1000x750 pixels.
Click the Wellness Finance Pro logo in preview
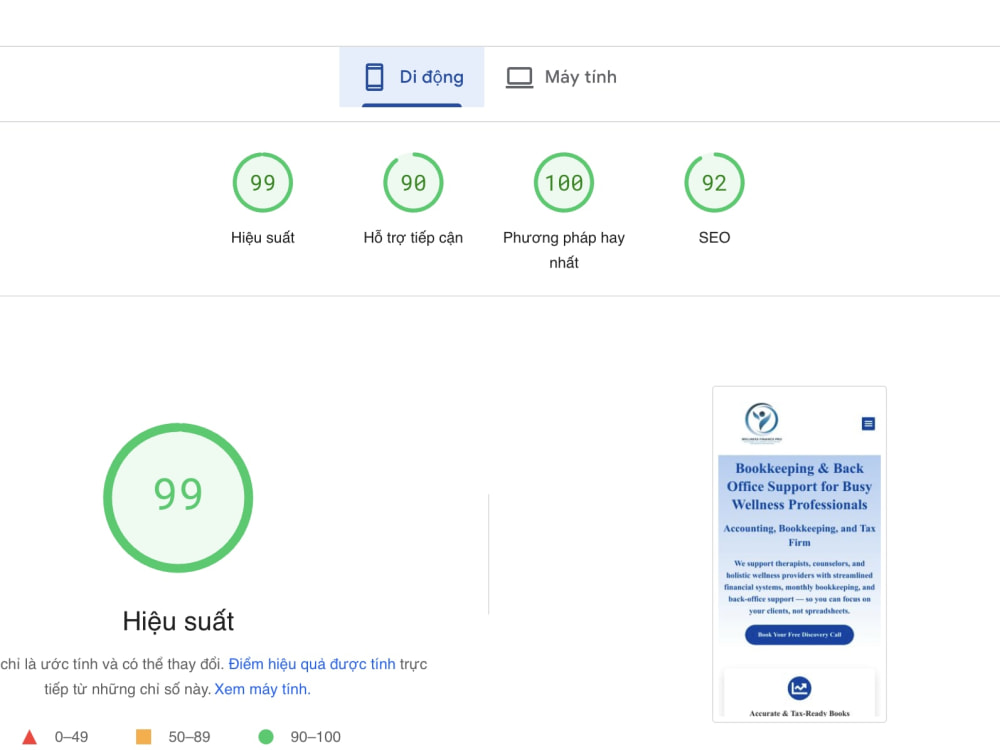click(761, 422)
